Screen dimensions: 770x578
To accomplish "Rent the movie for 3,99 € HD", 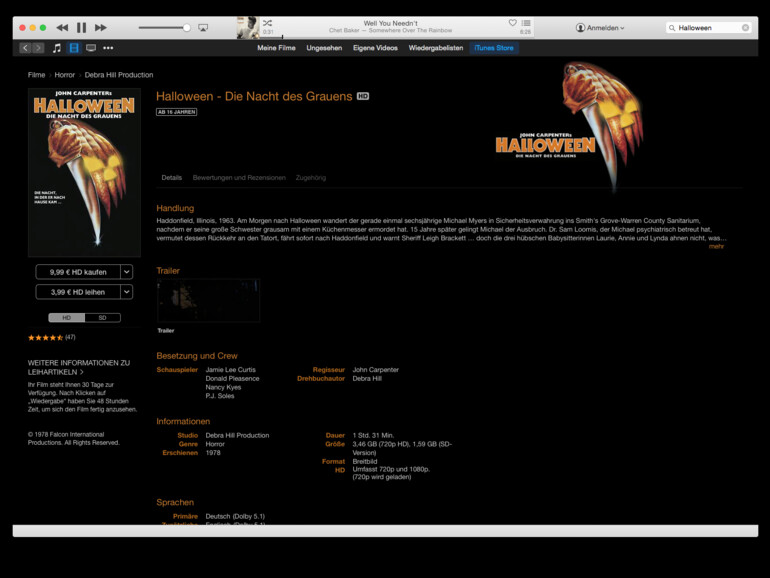I will pyautogui.click(x=78, y=292).
